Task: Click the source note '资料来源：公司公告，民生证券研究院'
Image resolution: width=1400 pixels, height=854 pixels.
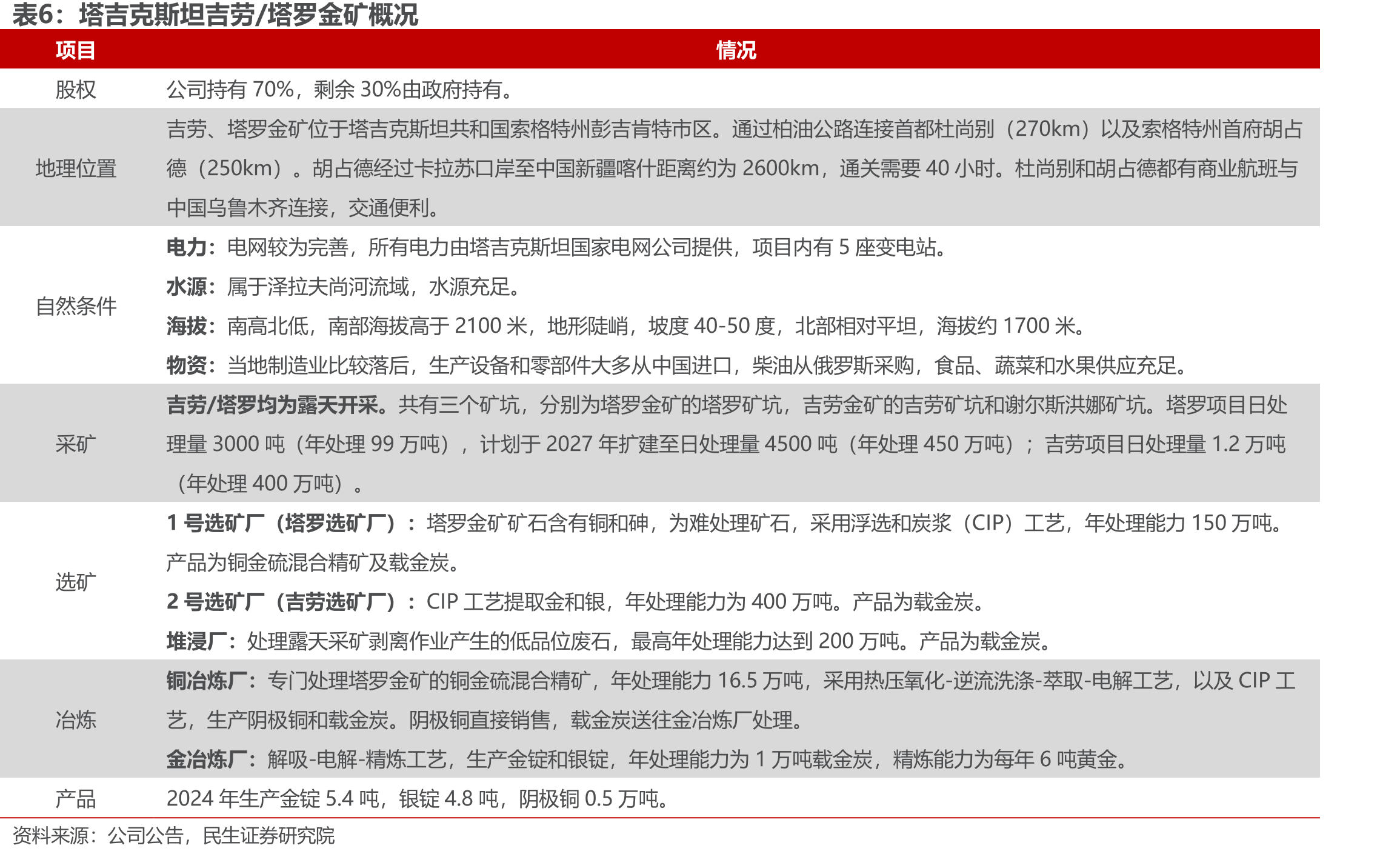Action: tap(173, 836)
